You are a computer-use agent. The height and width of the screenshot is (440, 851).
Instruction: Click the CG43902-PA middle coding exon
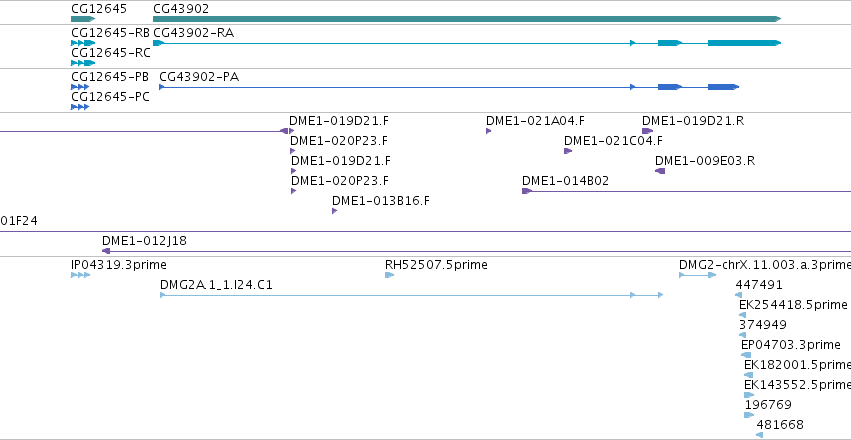coord(670,87)
